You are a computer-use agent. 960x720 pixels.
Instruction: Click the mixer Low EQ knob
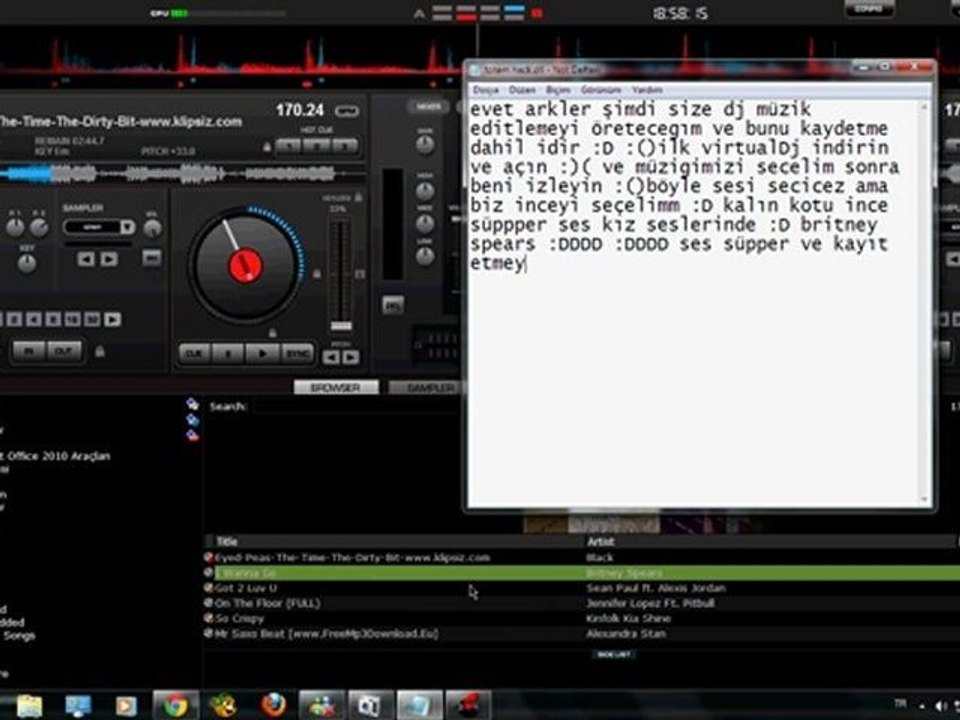point(425,256)
